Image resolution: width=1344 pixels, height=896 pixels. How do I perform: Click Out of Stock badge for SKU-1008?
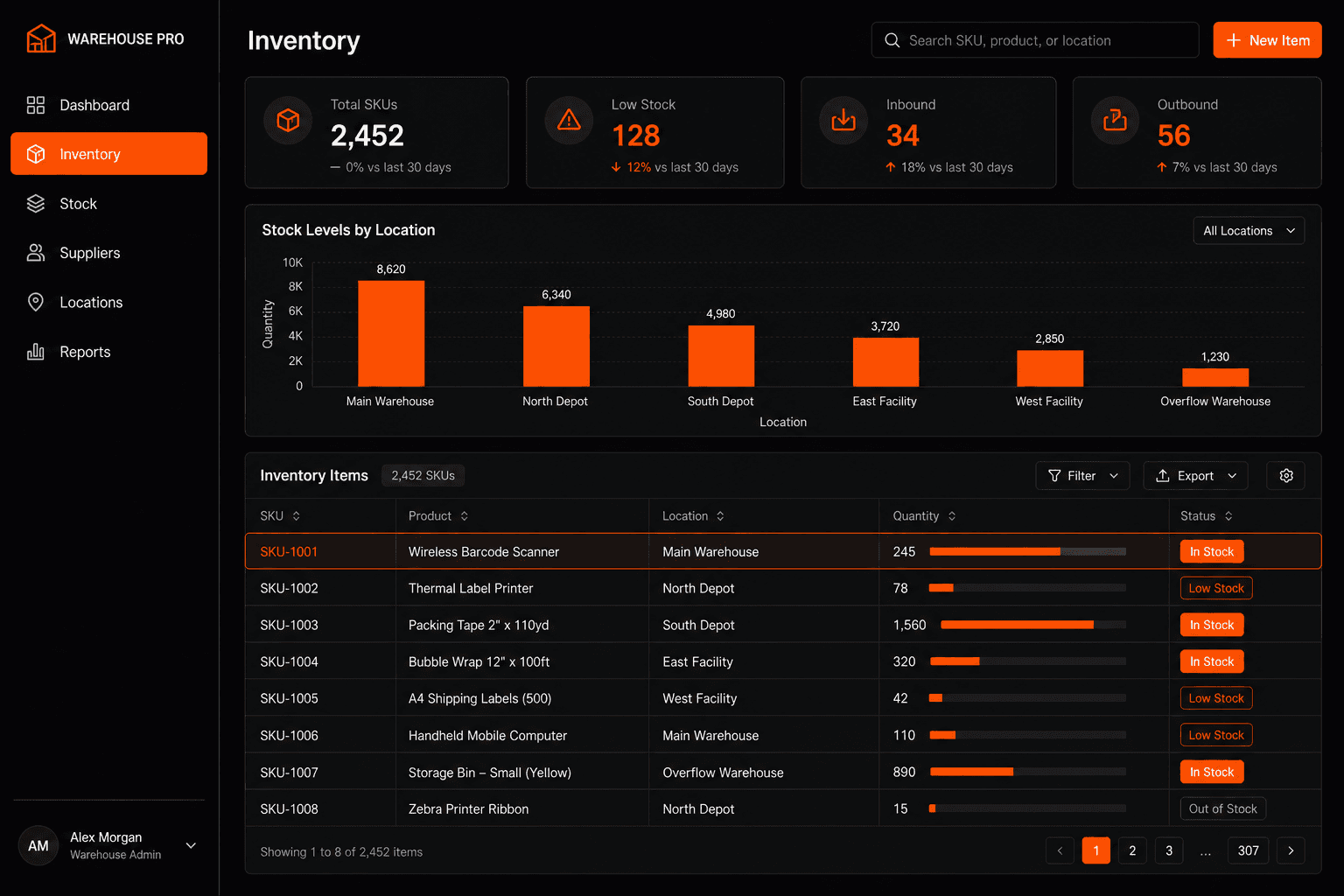click(x=1223, y=809)
